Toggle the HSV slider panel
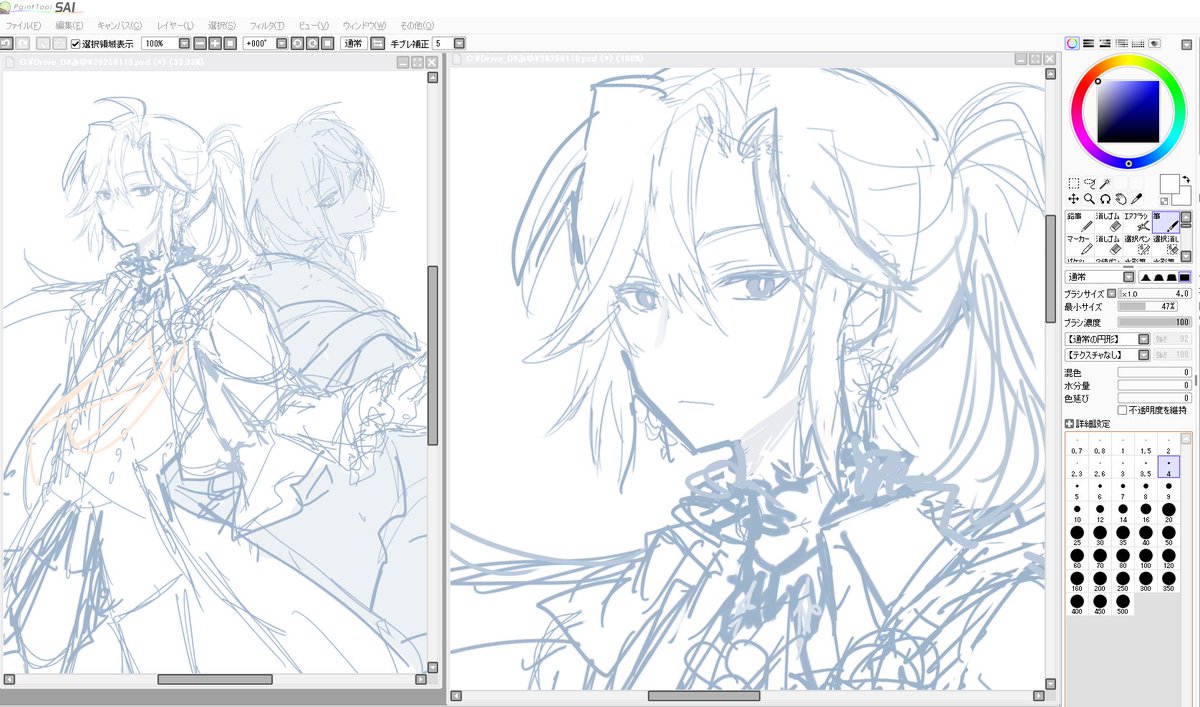 pyautogui.click(x=1105, y=43)
